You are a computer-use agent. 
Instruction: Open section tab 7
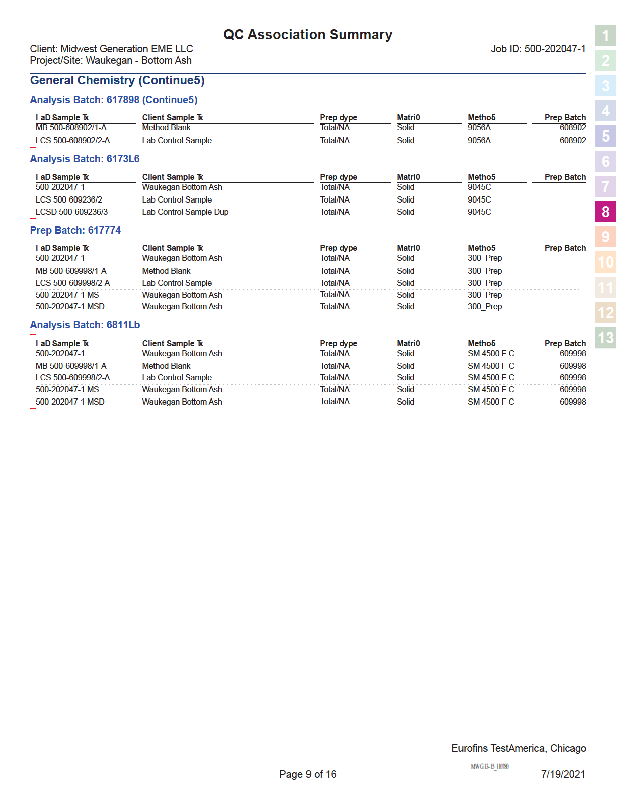click(x=605, y=186)
